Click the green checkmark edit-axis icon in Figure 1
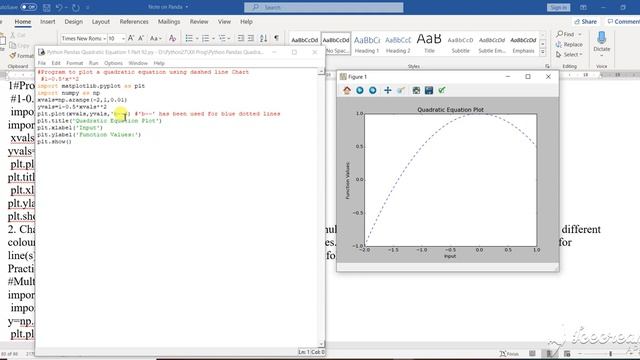The image size is (640, 360). pos(442,90)
